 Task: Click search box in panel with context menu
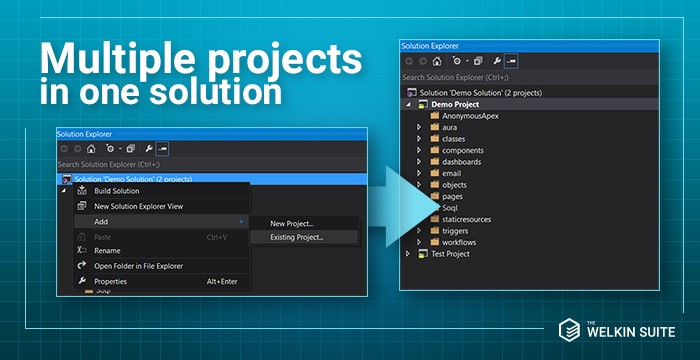(x=212, y=165)
